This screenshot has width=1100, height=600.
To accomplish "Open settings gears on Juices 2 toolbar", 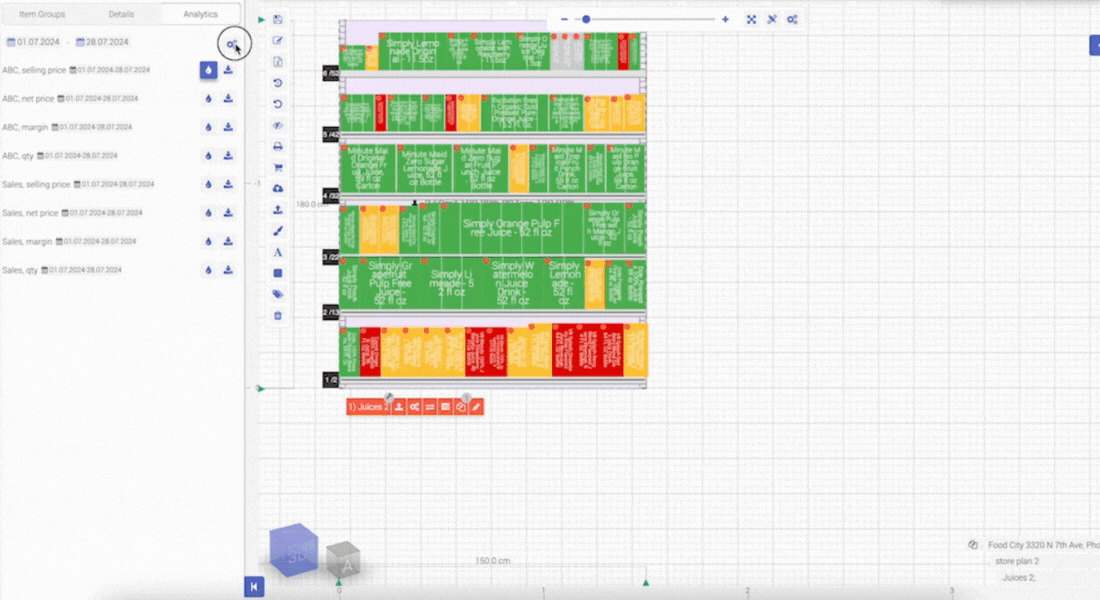I will (415, 407).
